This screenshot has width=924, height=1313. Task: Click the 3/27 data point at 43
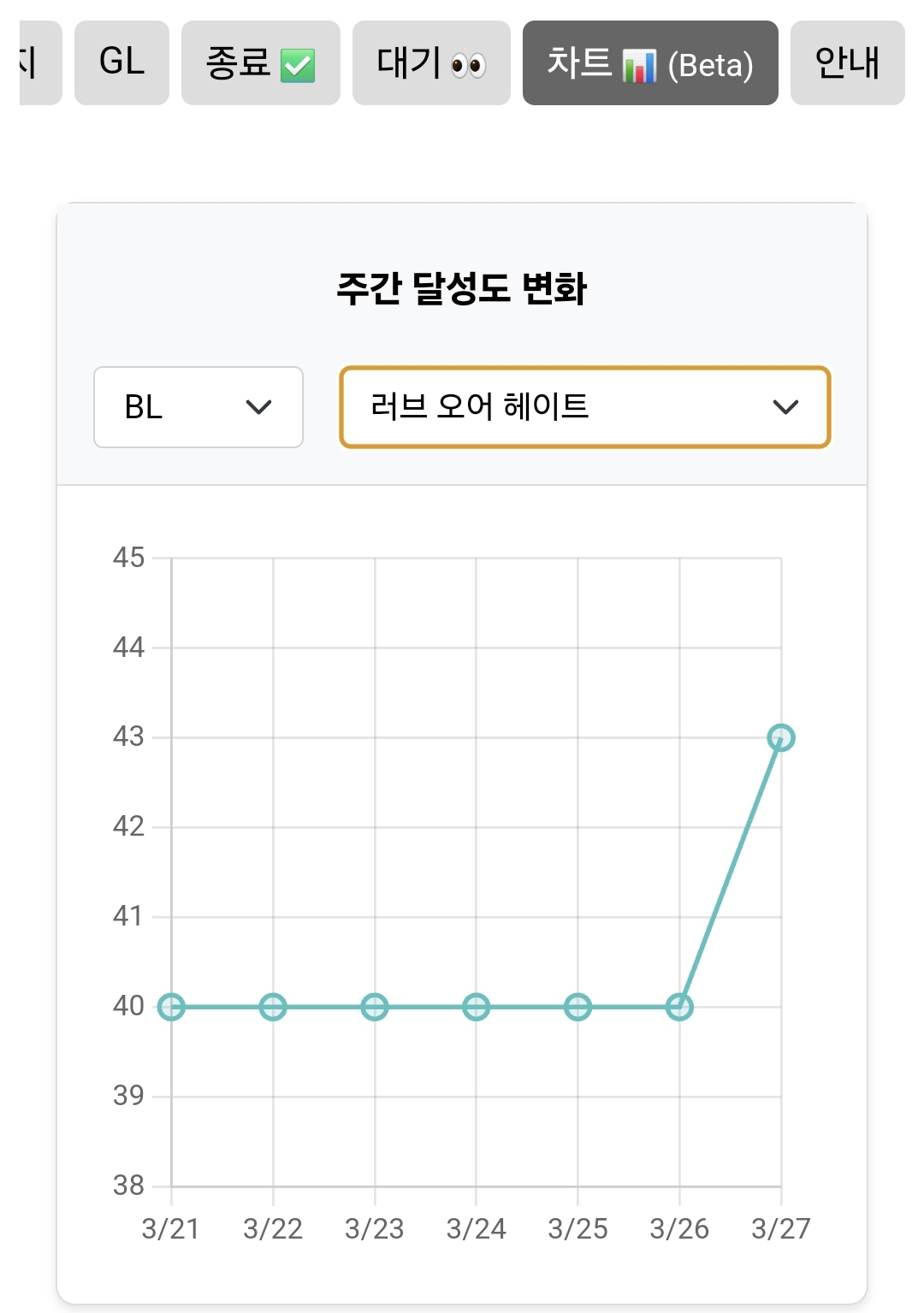point(781,737)
